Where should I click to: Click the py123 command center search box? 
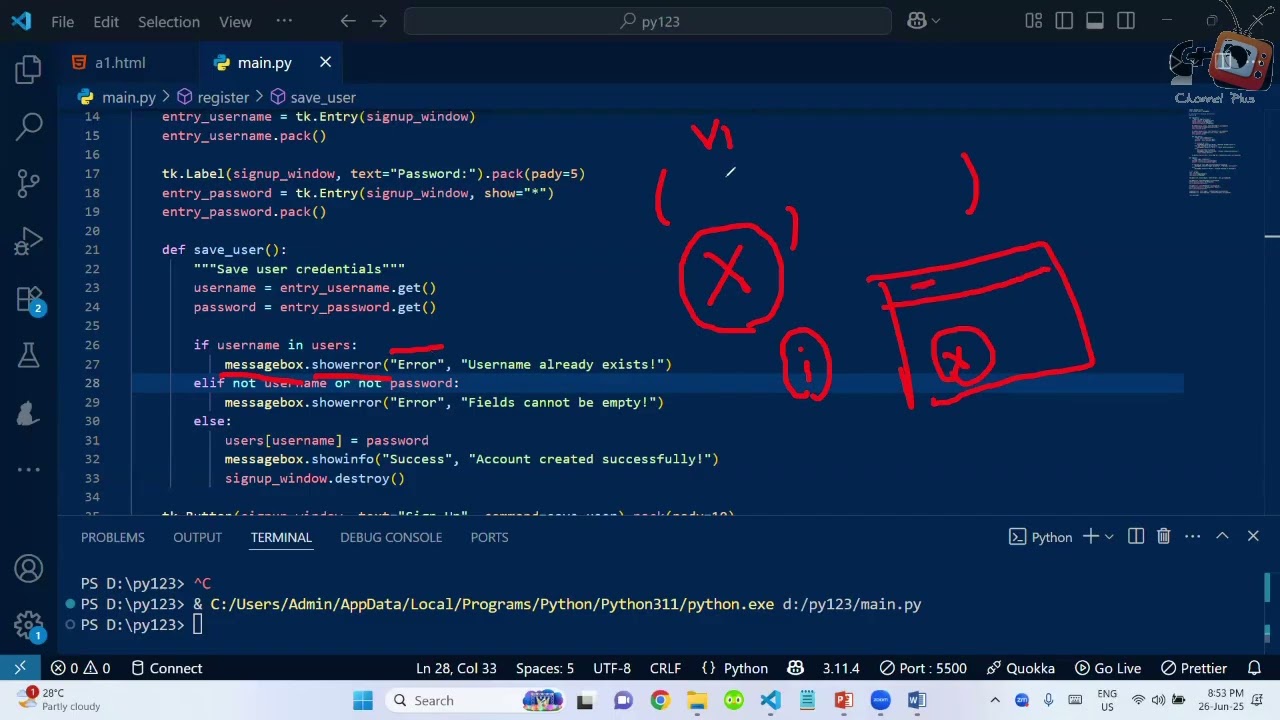[648, 21]
